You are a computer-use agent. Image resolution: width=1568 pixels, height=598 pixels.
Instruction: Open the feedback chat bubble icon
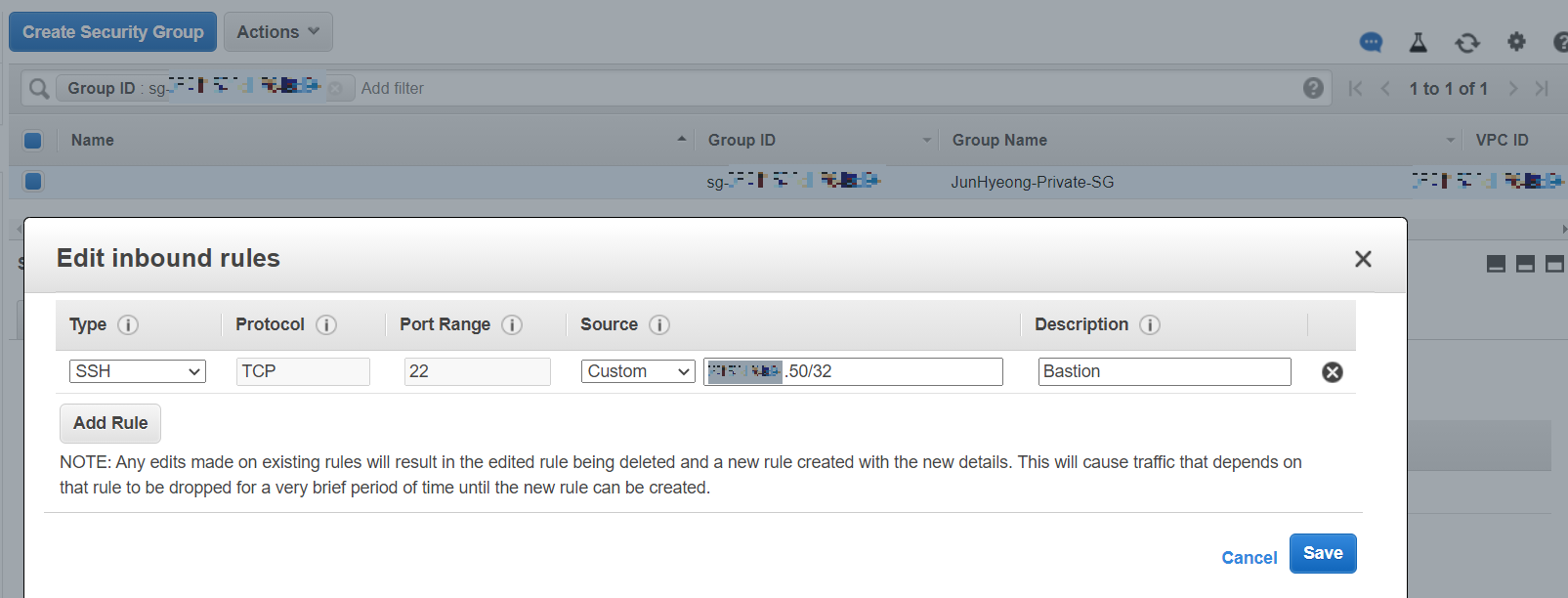[x=1372, y=42]
